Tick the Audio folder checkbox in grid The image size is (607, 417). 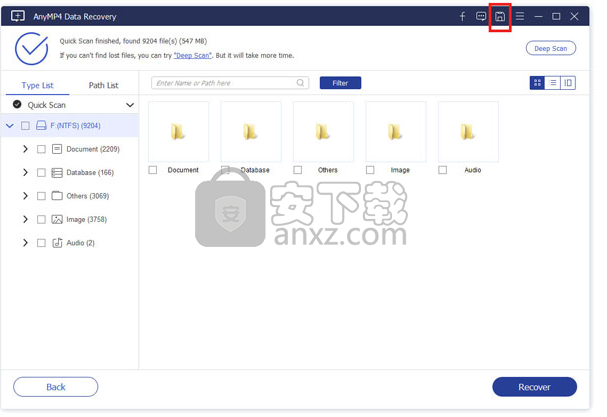point(442,170)
